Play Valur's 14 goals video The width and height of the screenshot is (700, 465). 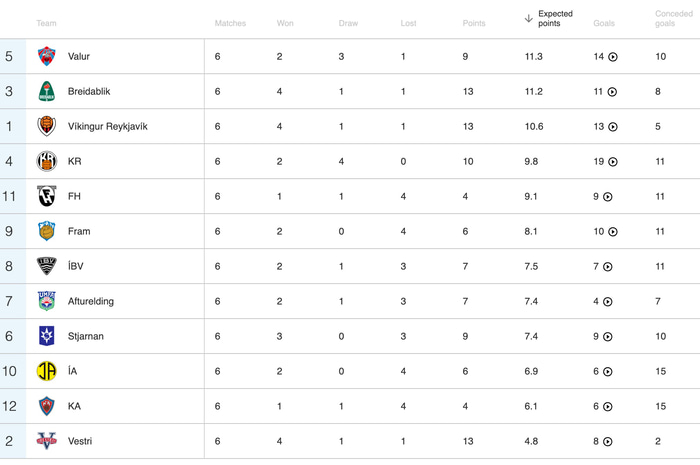613,57
